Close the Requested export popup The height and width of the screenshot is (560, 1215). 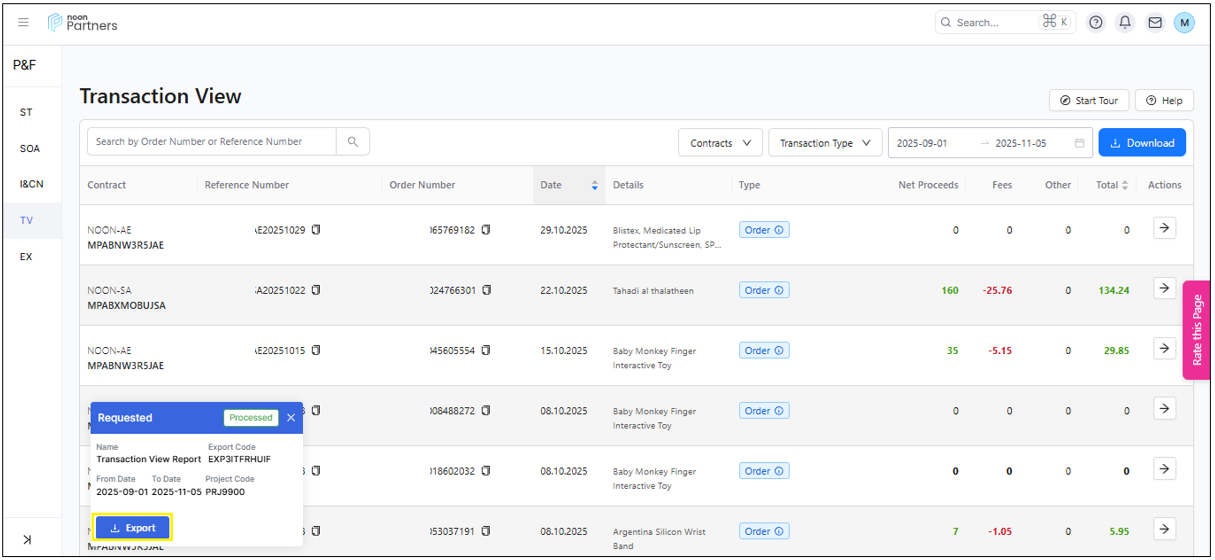pos(291,418)
